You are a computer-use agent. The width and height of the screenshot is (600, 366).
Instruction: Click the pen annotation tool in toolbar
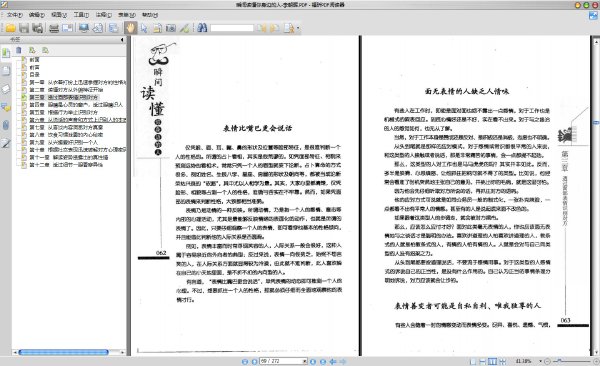185,28
